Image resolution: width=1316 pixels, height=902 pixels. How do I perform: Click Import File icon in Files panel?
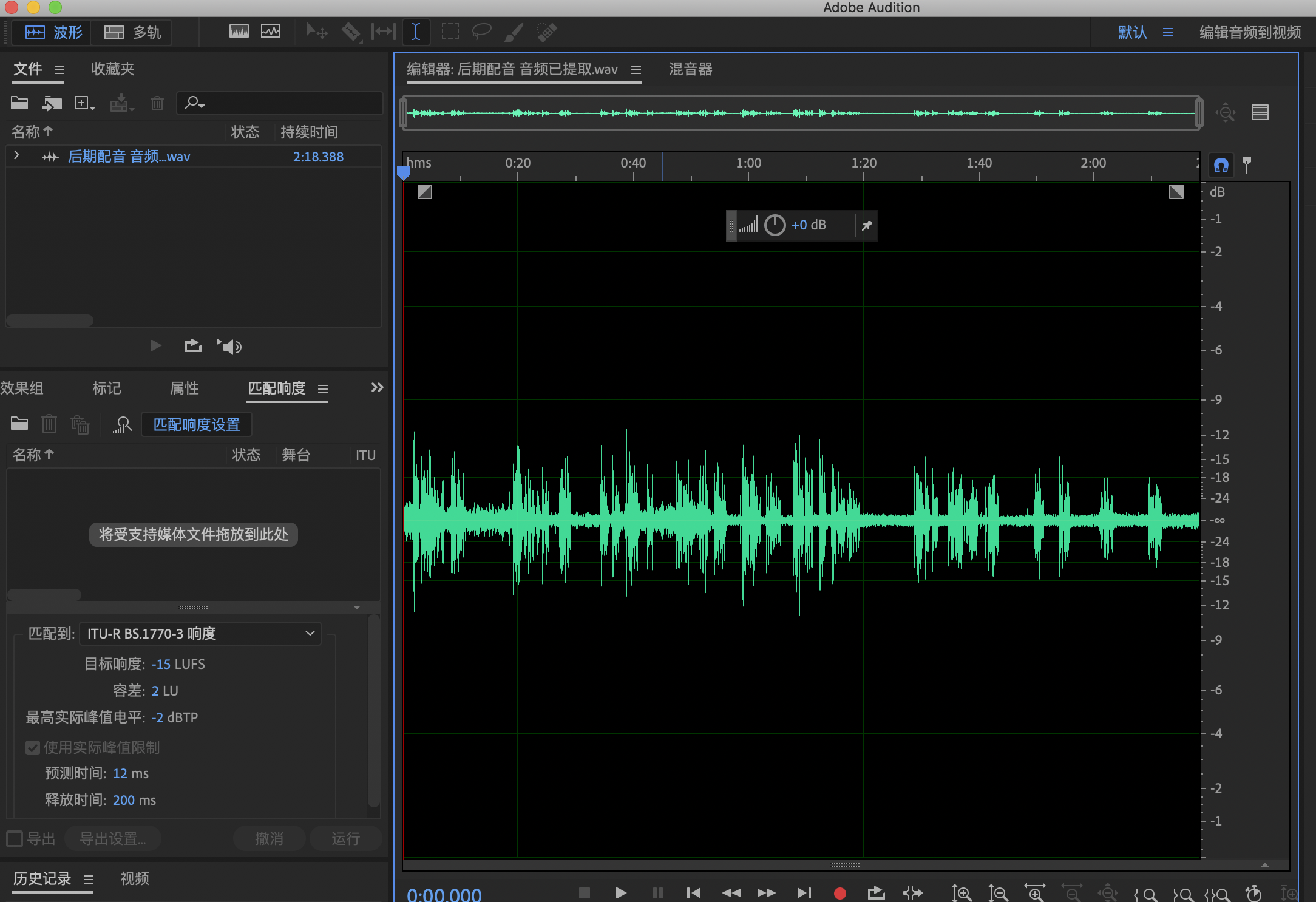[52, 103]
